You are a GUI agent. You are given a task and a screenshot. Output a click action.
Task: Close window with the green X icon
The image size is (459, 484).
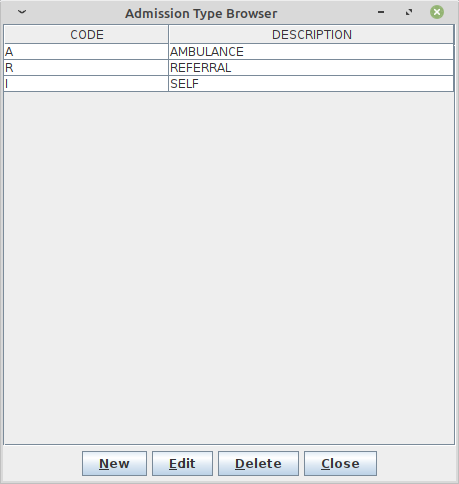[437, 12]
